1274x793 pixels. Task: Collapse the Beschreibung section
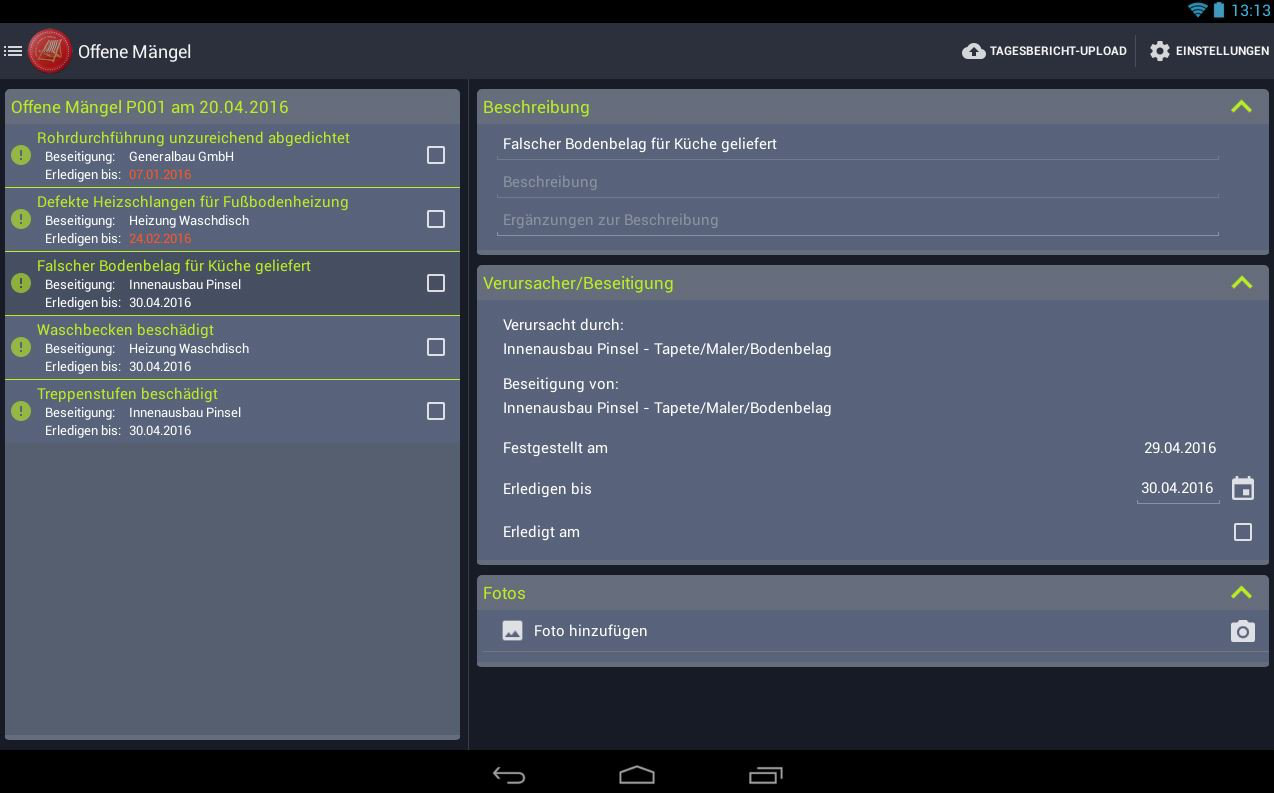[x=1241, y=107]
